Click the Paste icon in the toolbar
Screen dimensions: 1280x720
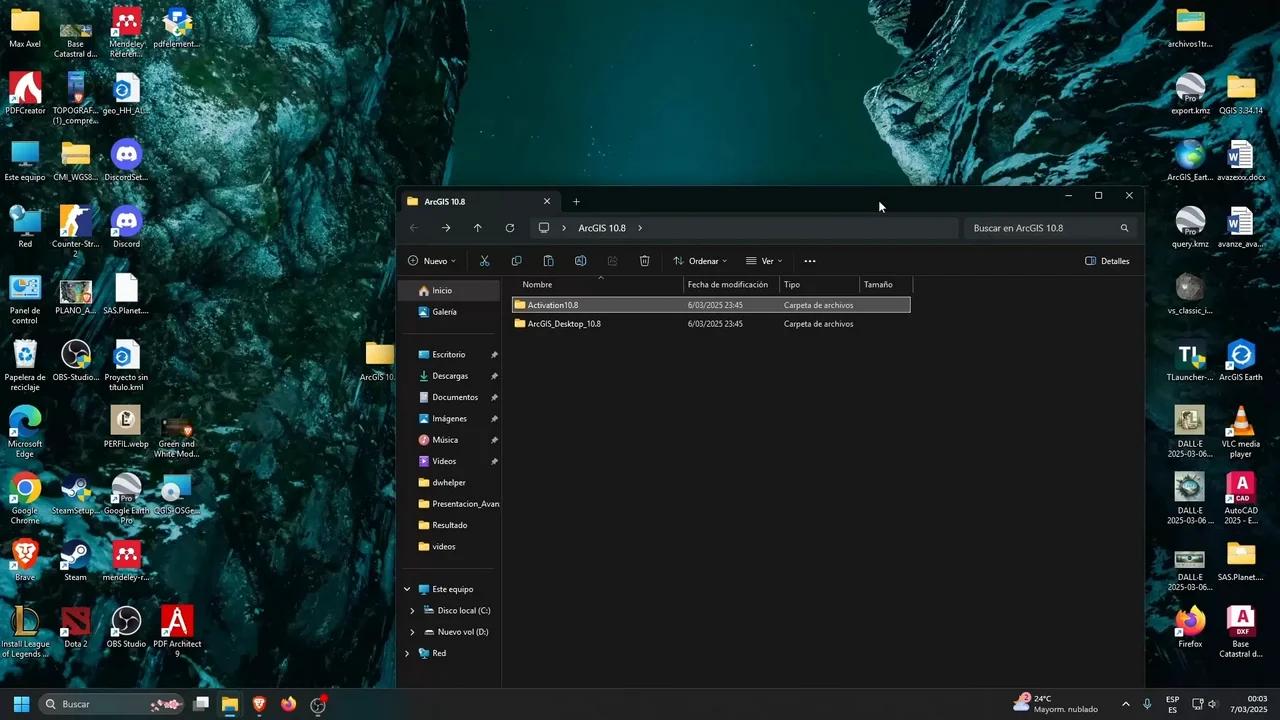click(x=548, y=261)
